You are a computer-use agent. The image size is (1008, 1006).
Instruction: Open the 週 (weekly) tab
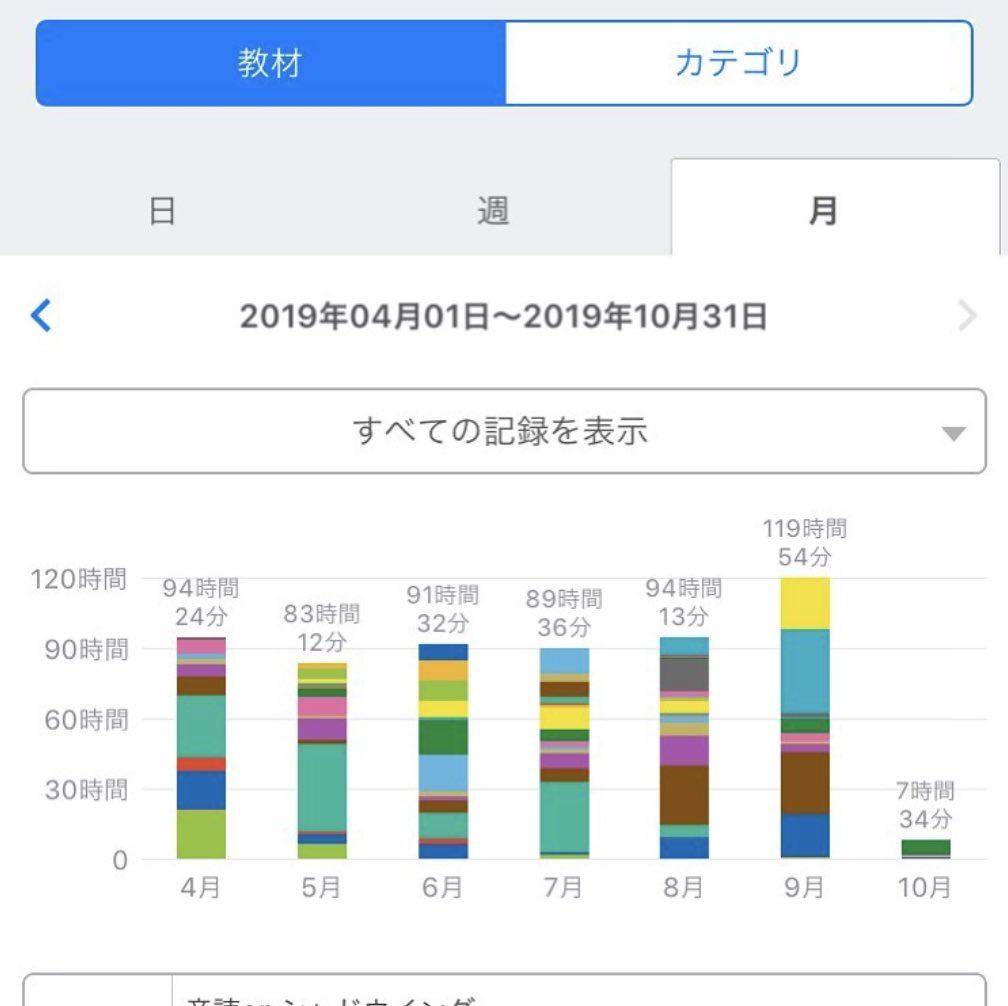point(493,211)
